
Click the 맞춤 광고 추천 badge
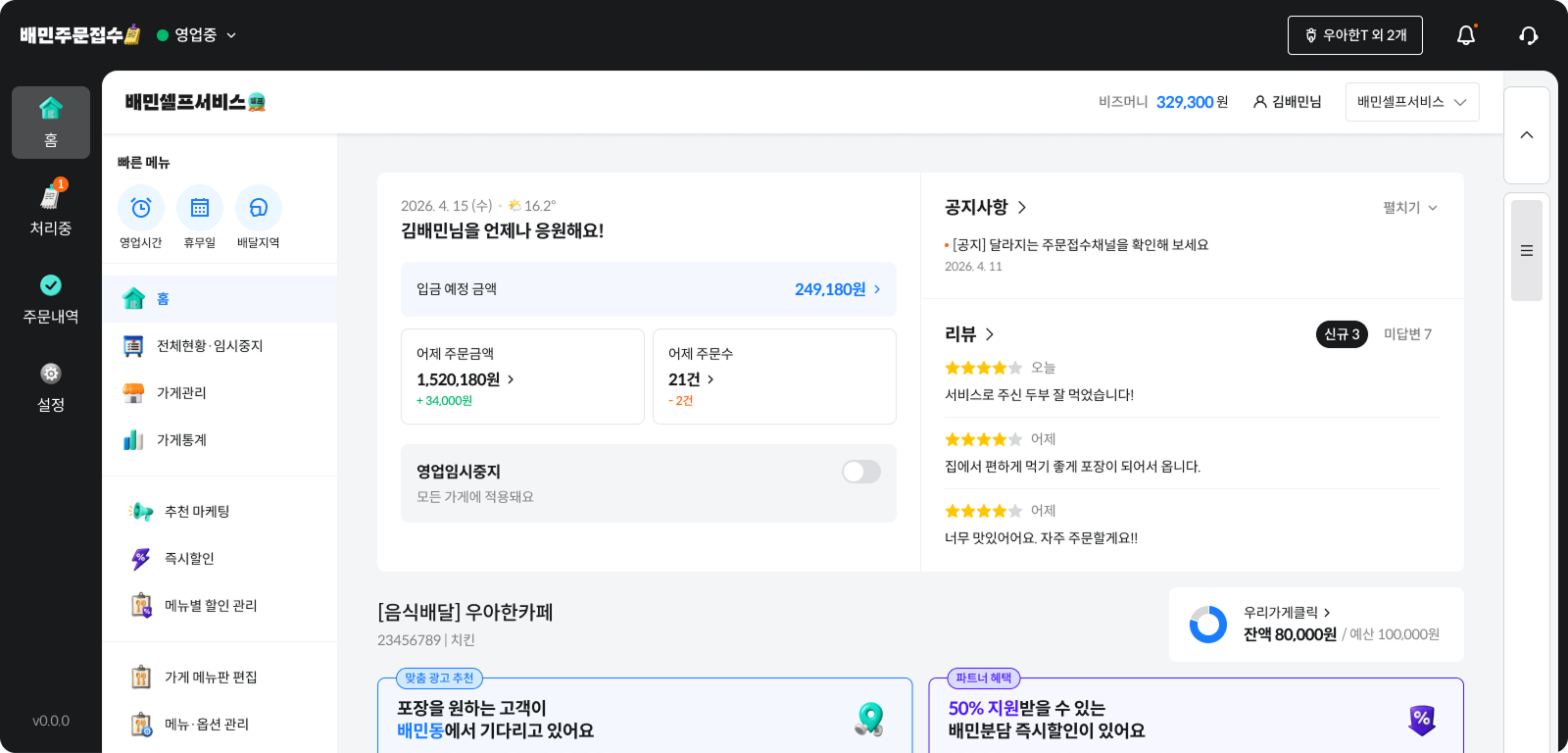pos(439,678)
